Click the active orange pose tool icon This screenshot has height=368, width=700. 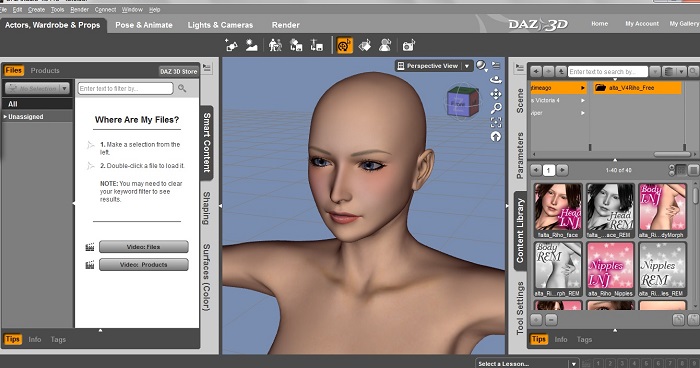click(x=345, y=45)
